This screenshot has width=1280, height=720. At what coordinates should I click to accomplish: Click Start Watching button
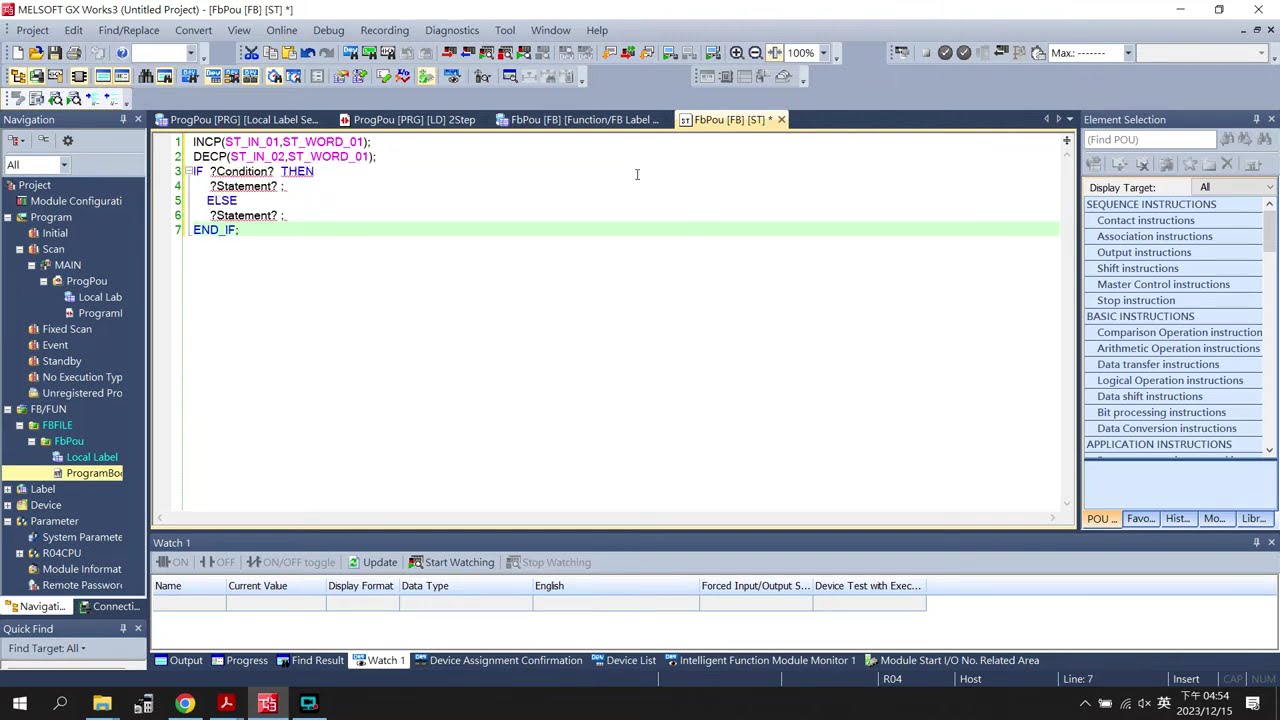[451, 562]
